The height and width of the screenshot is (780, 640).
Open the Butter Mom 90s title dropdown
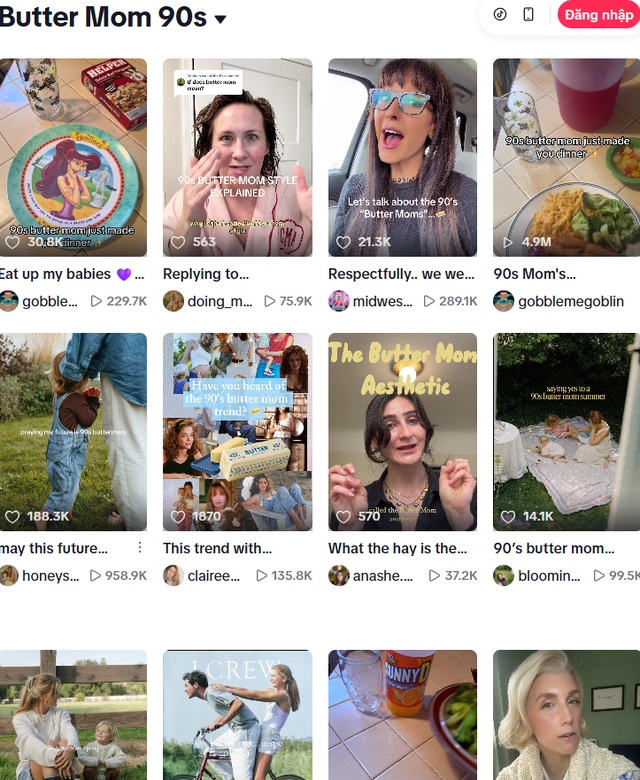tap(220, 19)
